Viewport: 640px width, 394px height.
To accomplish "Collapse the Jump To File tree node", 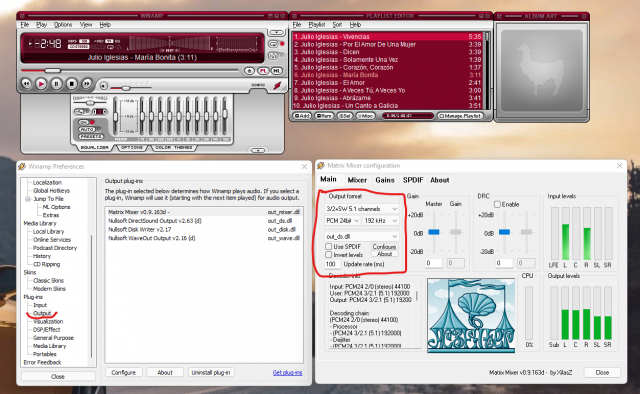I will [28, 199].
